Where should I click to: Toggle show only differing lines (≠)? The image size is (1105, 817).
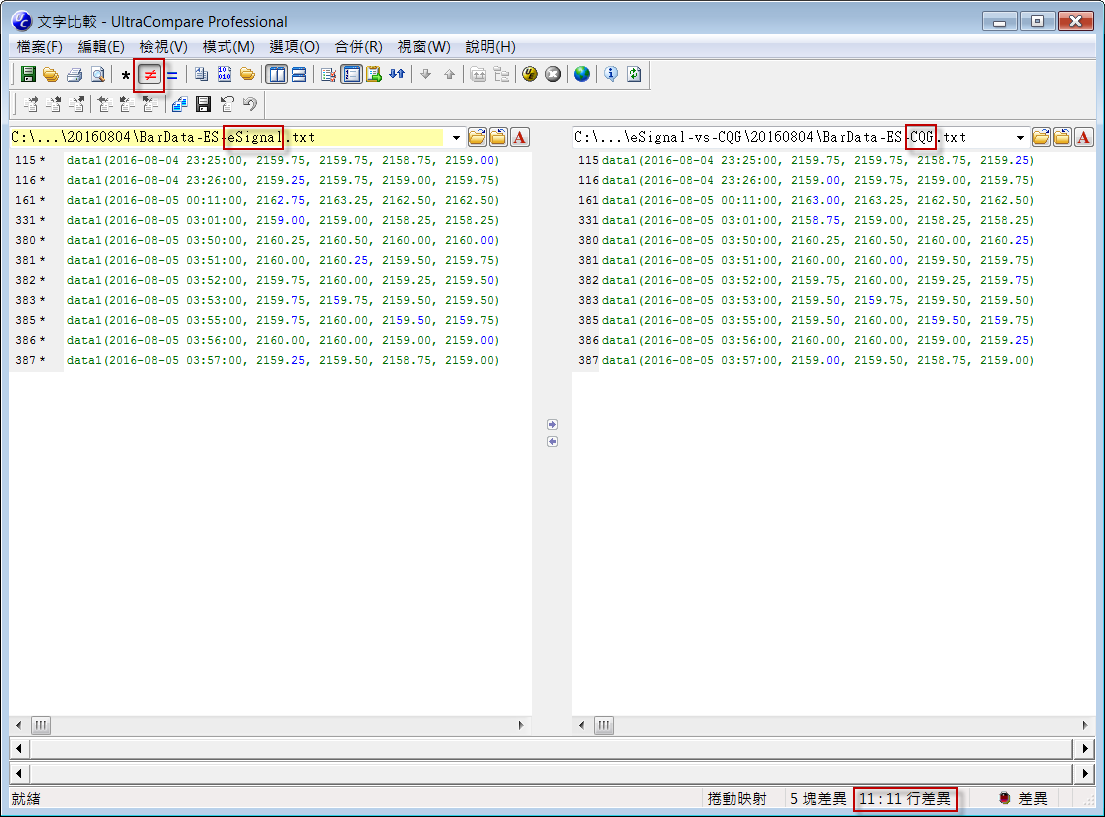[149, 75]
